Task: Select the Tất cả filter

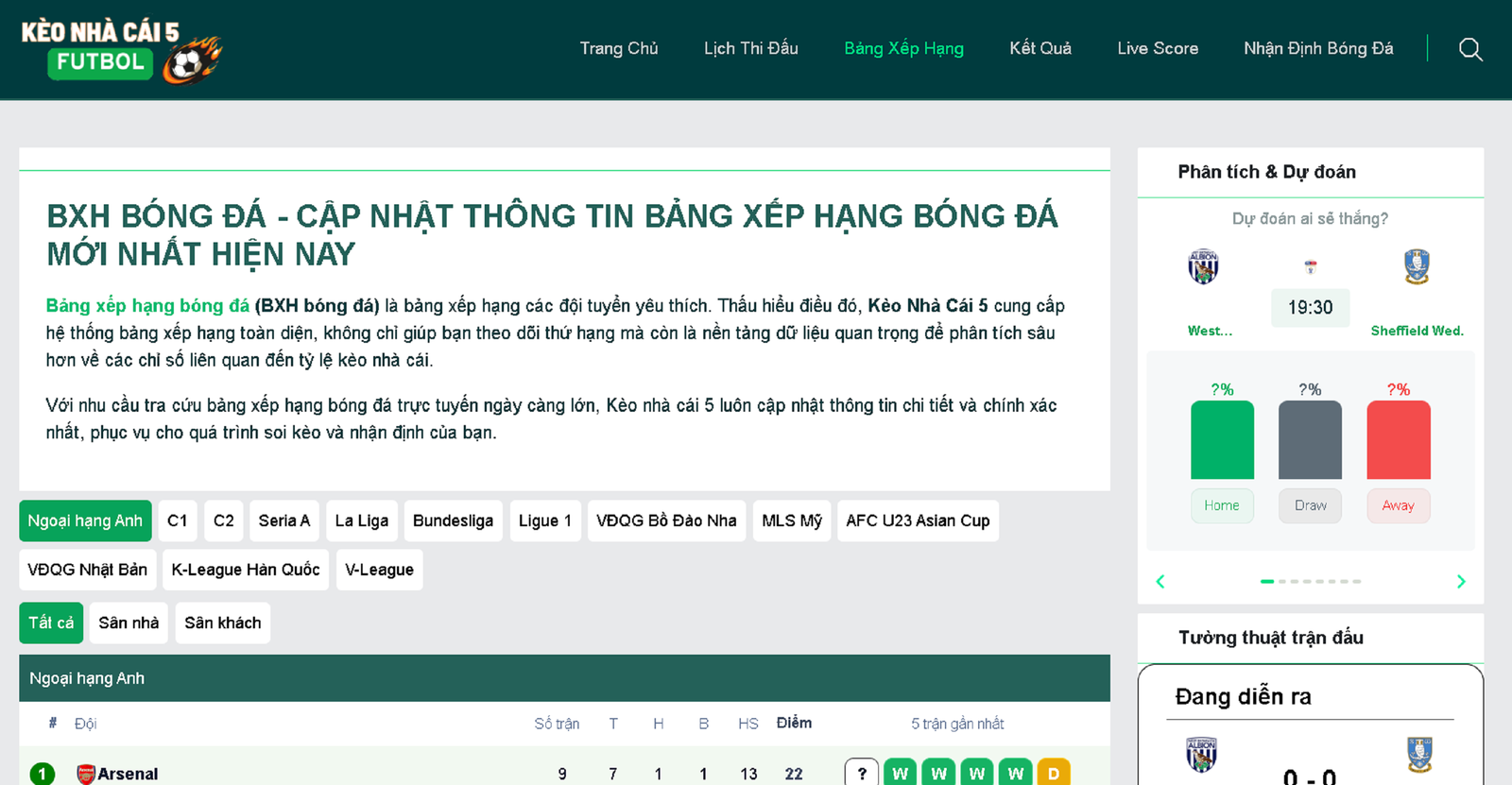Action: (51, 623)
